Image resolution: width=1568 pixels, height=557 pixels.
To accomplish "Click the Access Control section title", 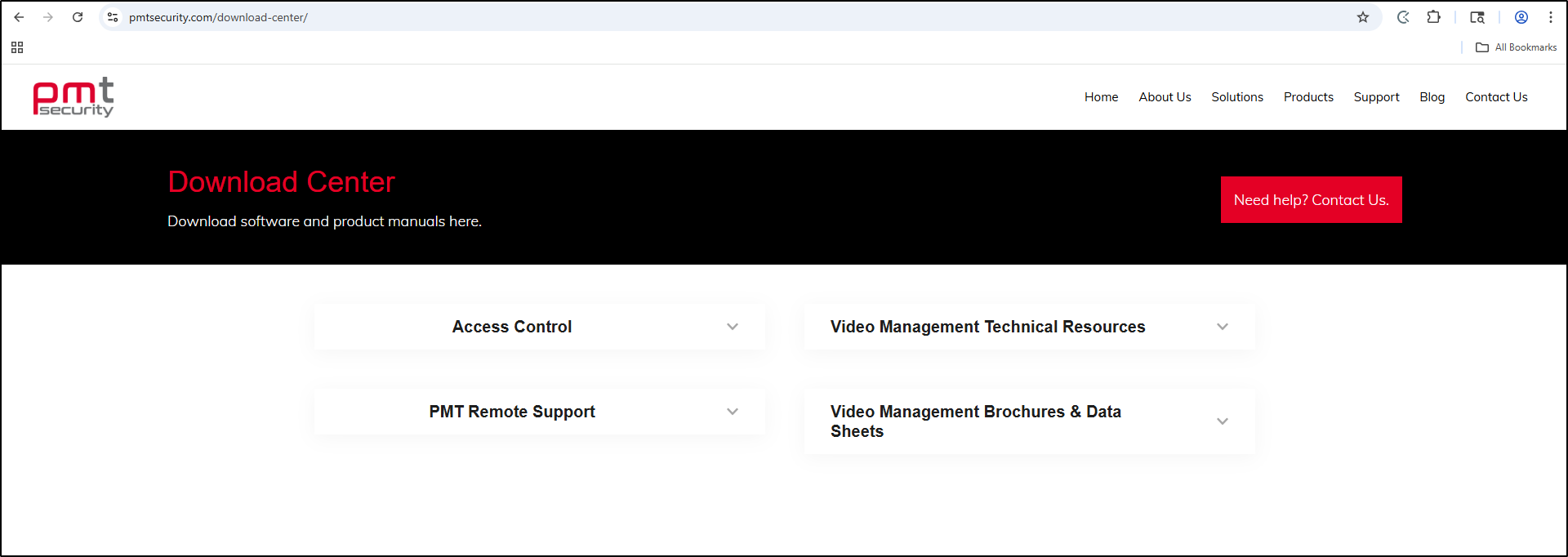I will [512, 327].
